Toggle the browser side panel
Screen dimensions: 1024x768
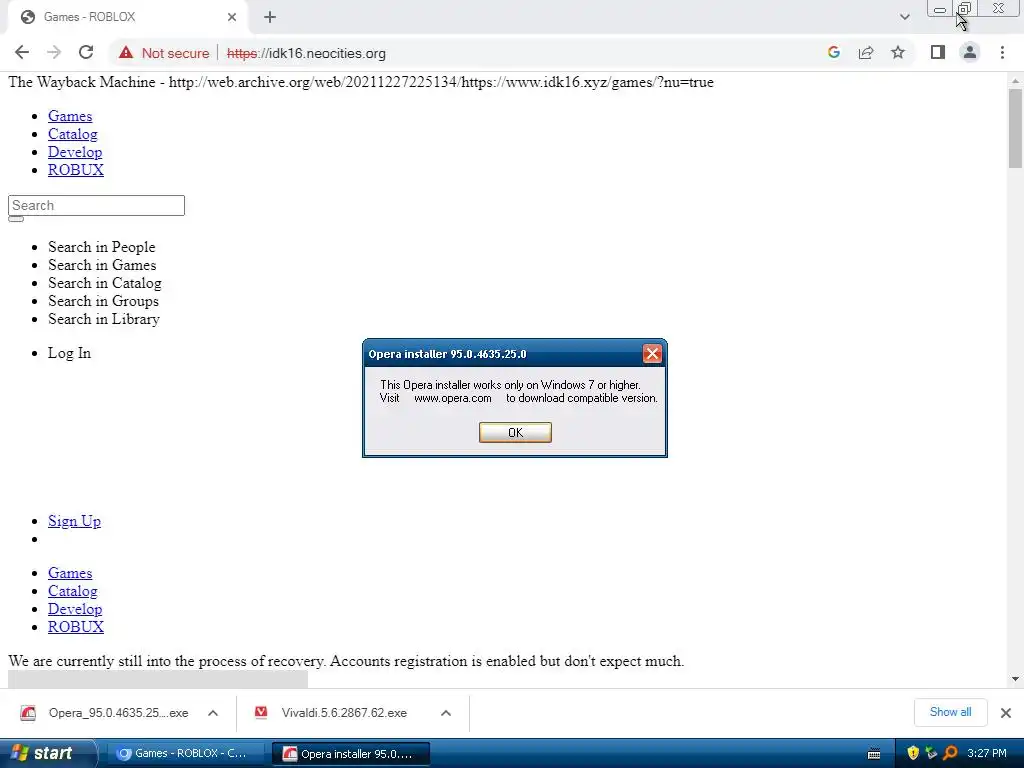click(938, 52)
